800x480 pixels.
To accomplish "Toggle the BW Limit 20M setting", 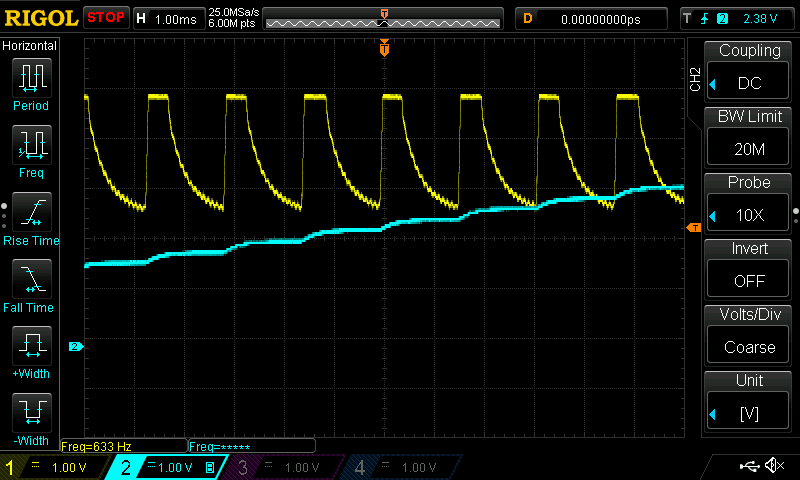I will (x=748, y=136).
